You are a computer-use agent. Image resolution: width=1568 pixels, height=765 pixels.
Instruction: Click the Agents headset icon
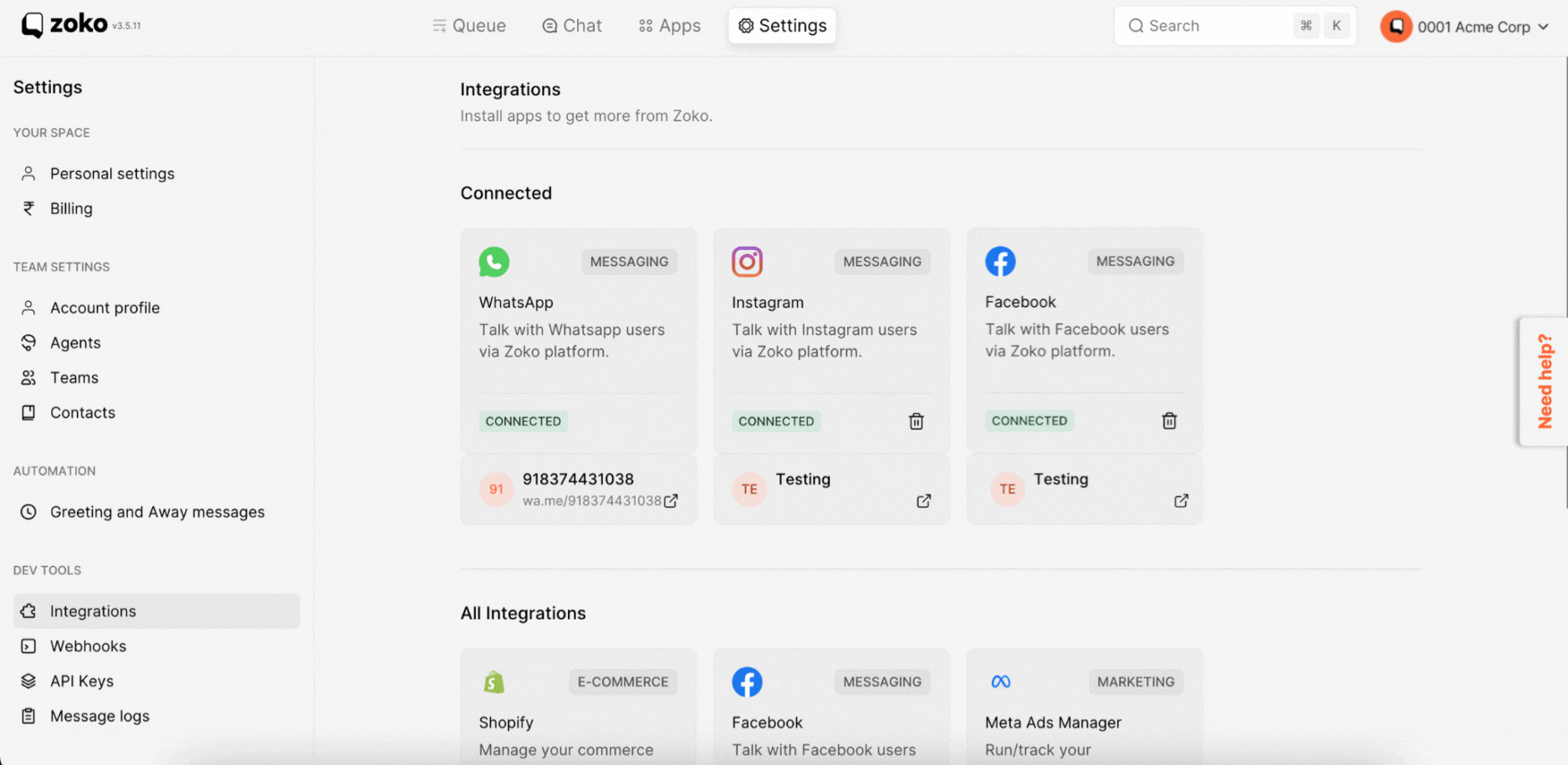pyautogui.click(x=28, y=343)
